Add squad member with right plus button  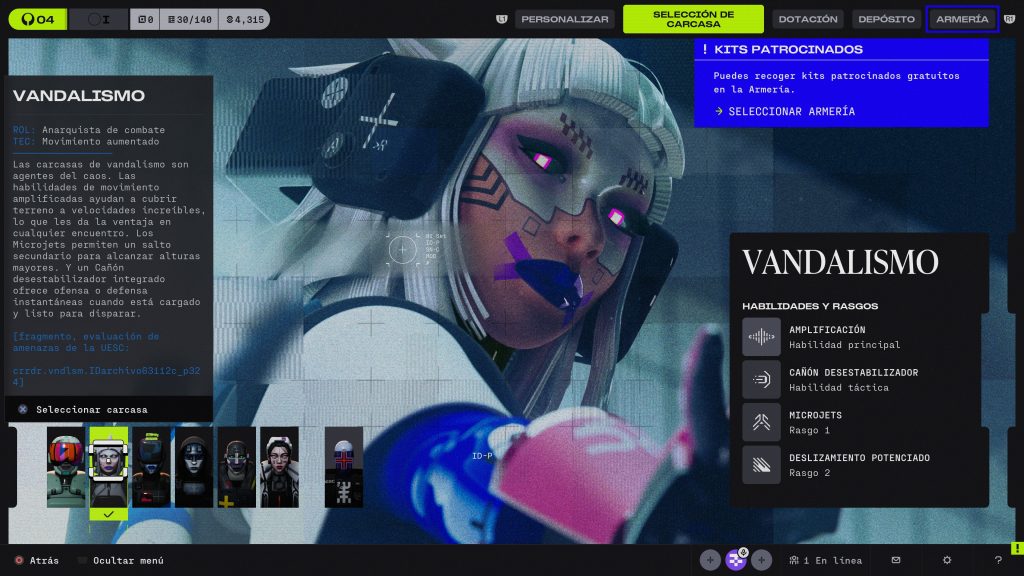762,560
